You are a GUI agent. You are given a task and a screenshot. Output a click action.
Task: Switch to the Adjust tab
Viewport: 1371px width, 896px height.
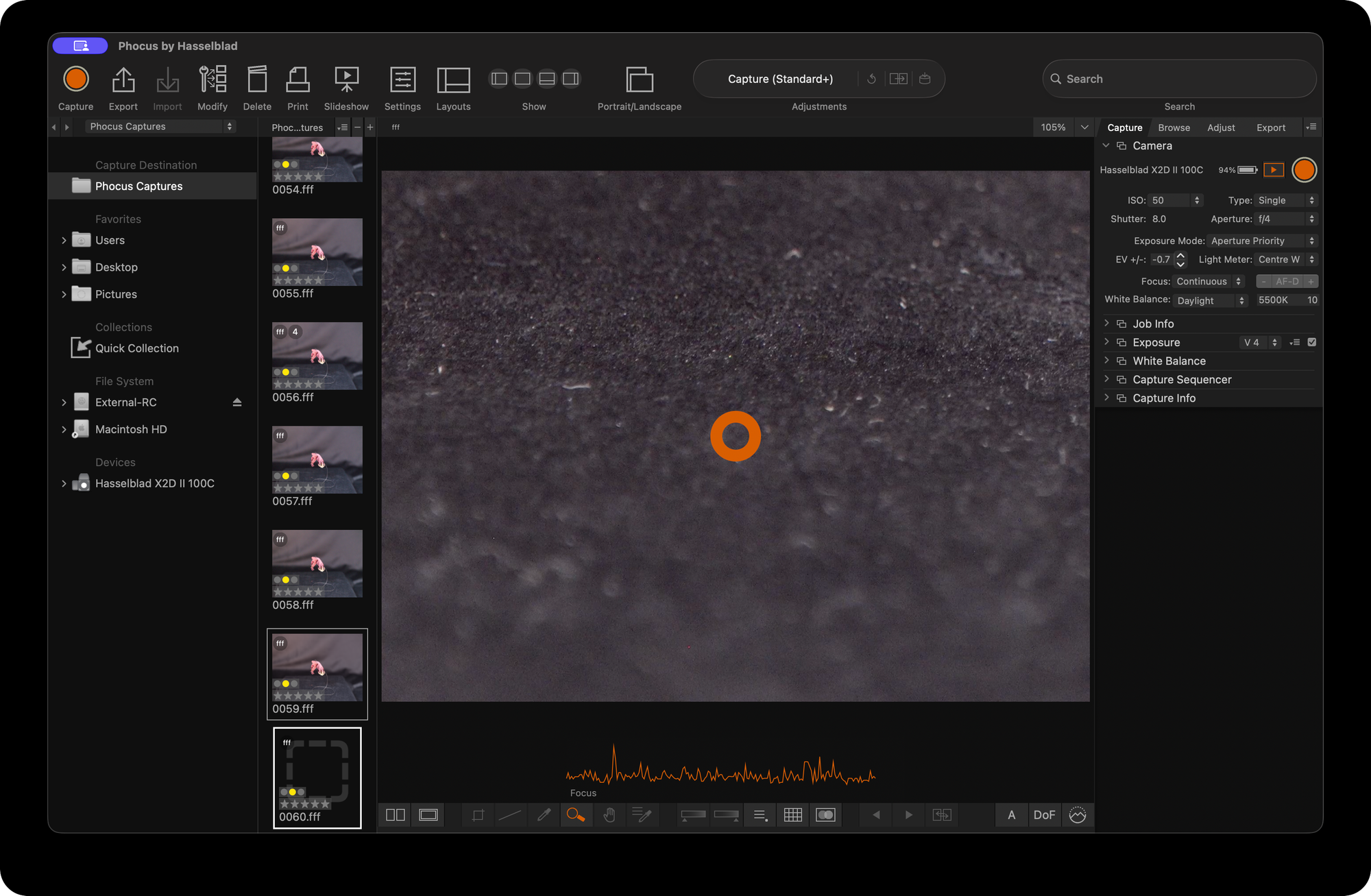tap(1221, 127)
